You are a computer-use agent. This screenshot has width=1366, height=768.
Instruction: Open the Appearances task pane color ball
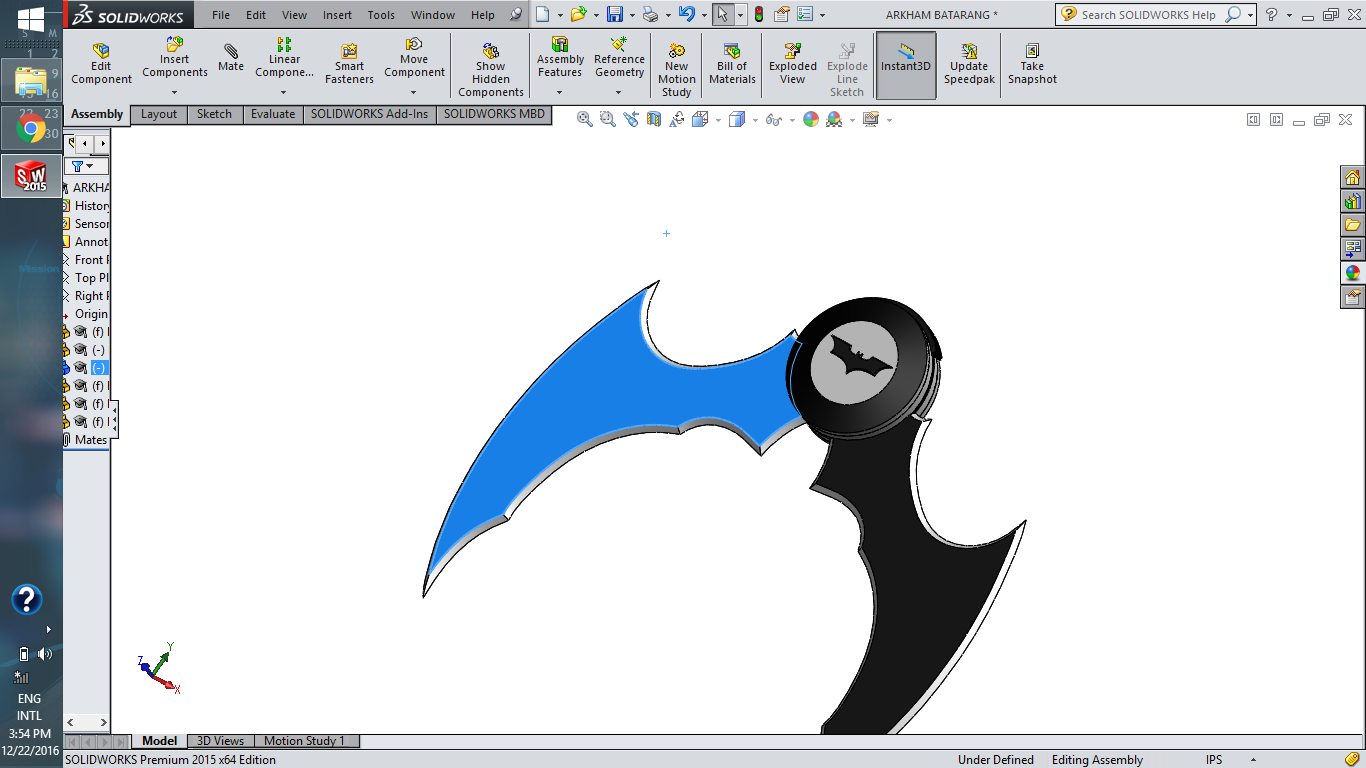(x=1353, y=273)
